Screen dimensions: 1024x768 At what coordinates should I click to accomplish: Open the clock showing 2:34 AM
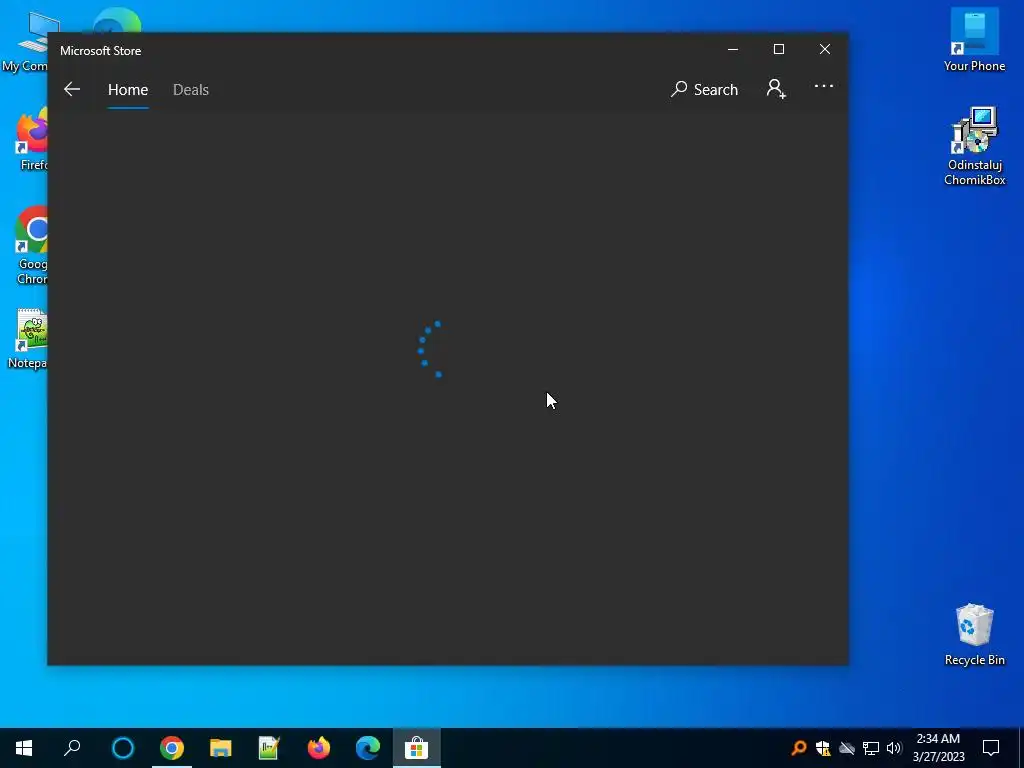[938, 748]
